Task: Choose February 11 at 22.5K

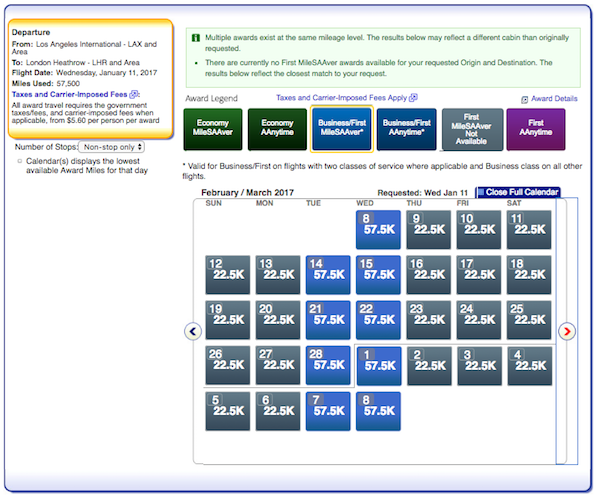Action: point(529,230)
